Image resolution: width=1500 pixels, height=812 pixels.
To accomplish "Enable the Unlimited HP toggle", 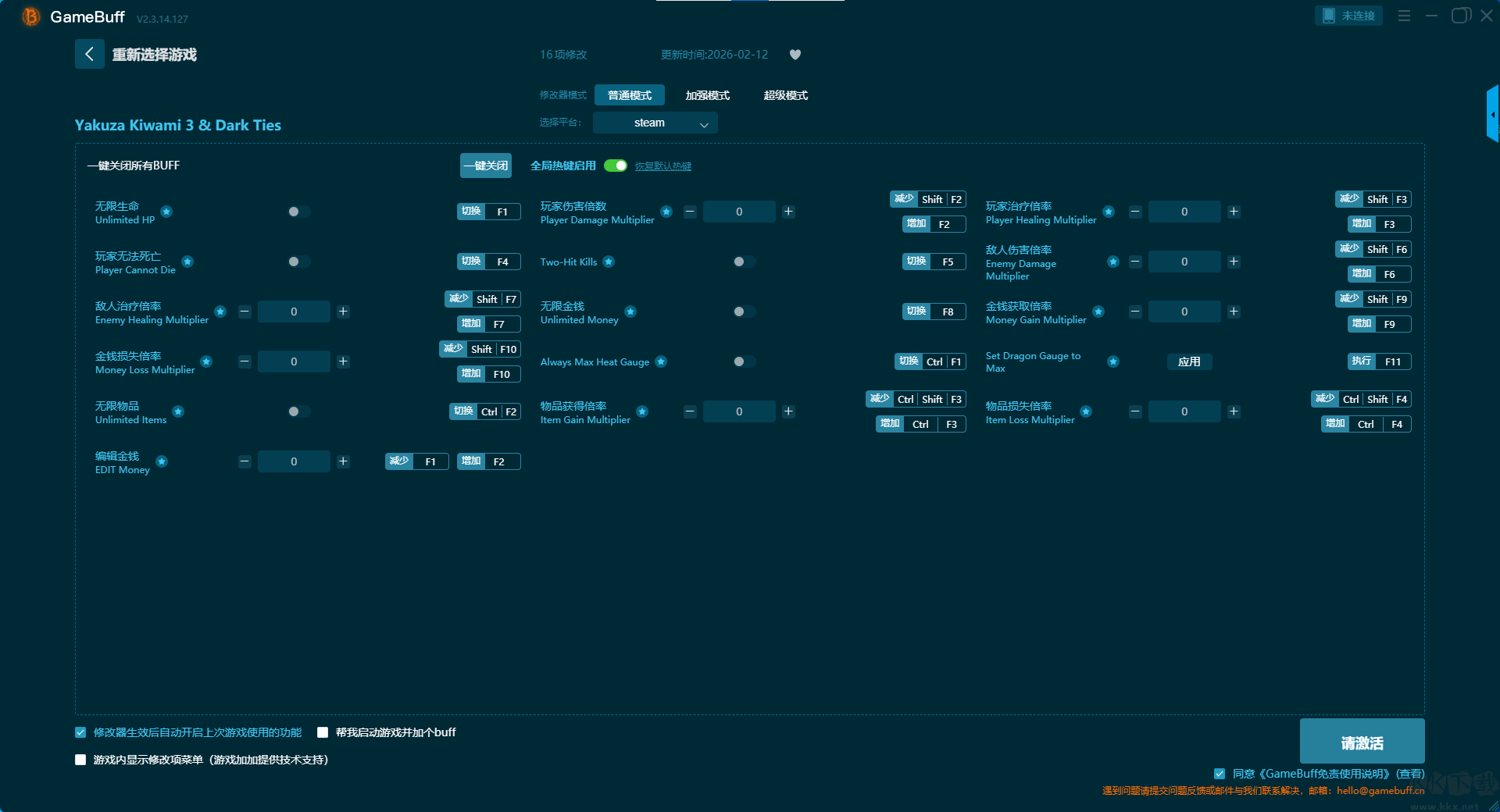I will tap(298, 212).
